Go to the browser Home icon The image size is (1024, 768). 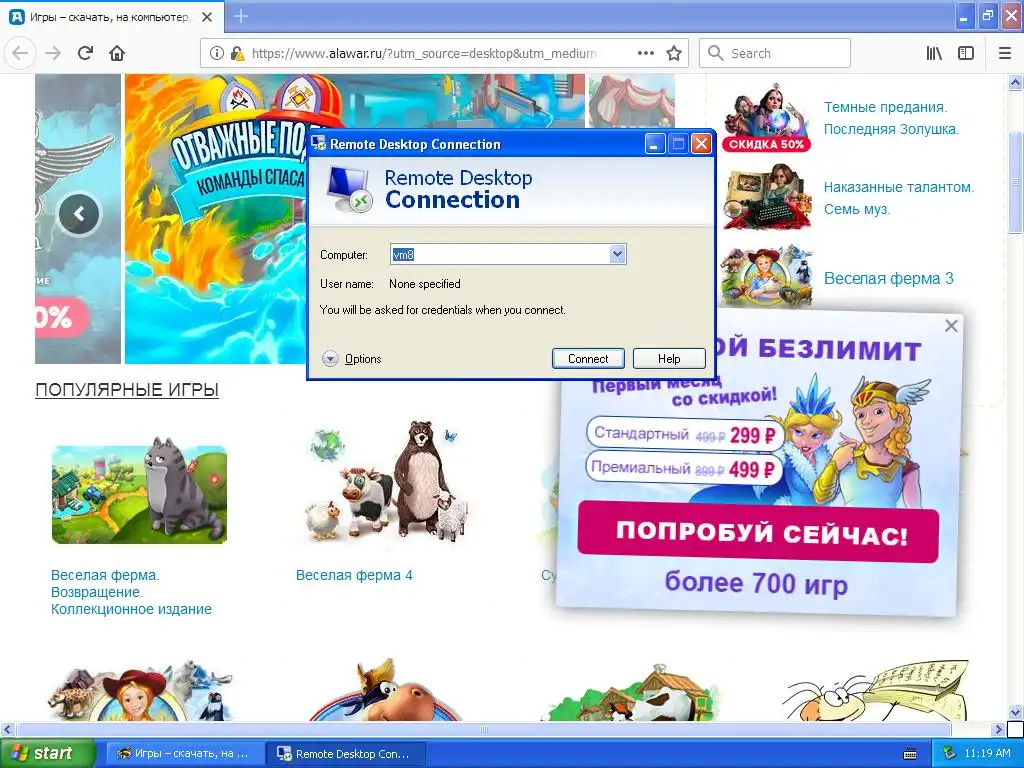tap(117, 53)
